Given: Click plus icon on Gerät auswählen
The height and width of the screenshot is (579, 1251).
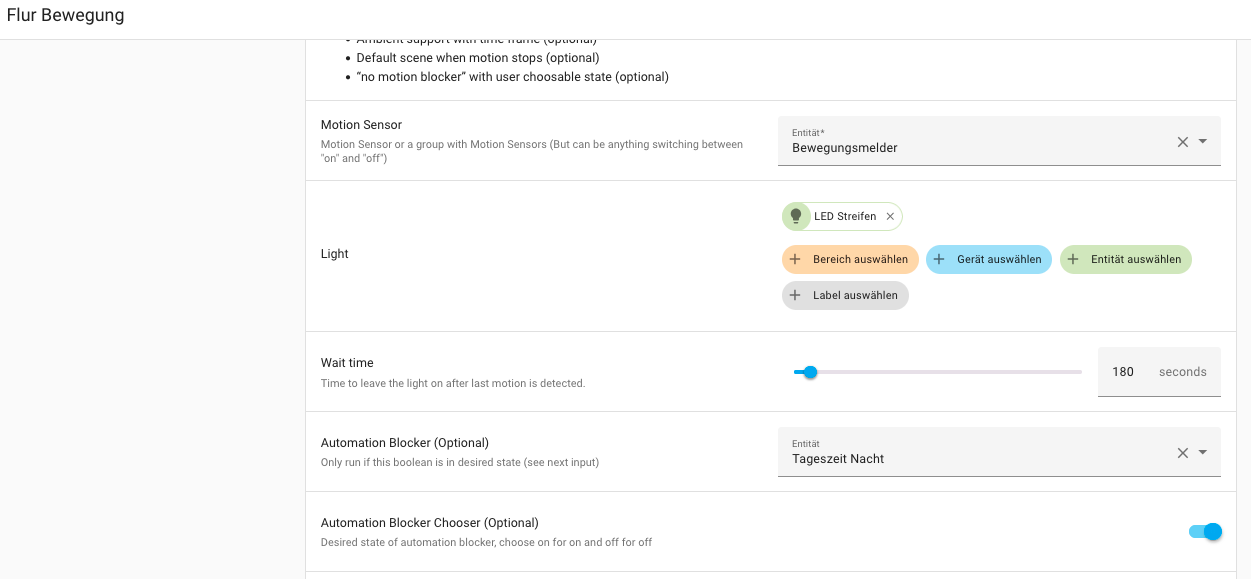Looking at the screenshot, I should coord(939,259).
